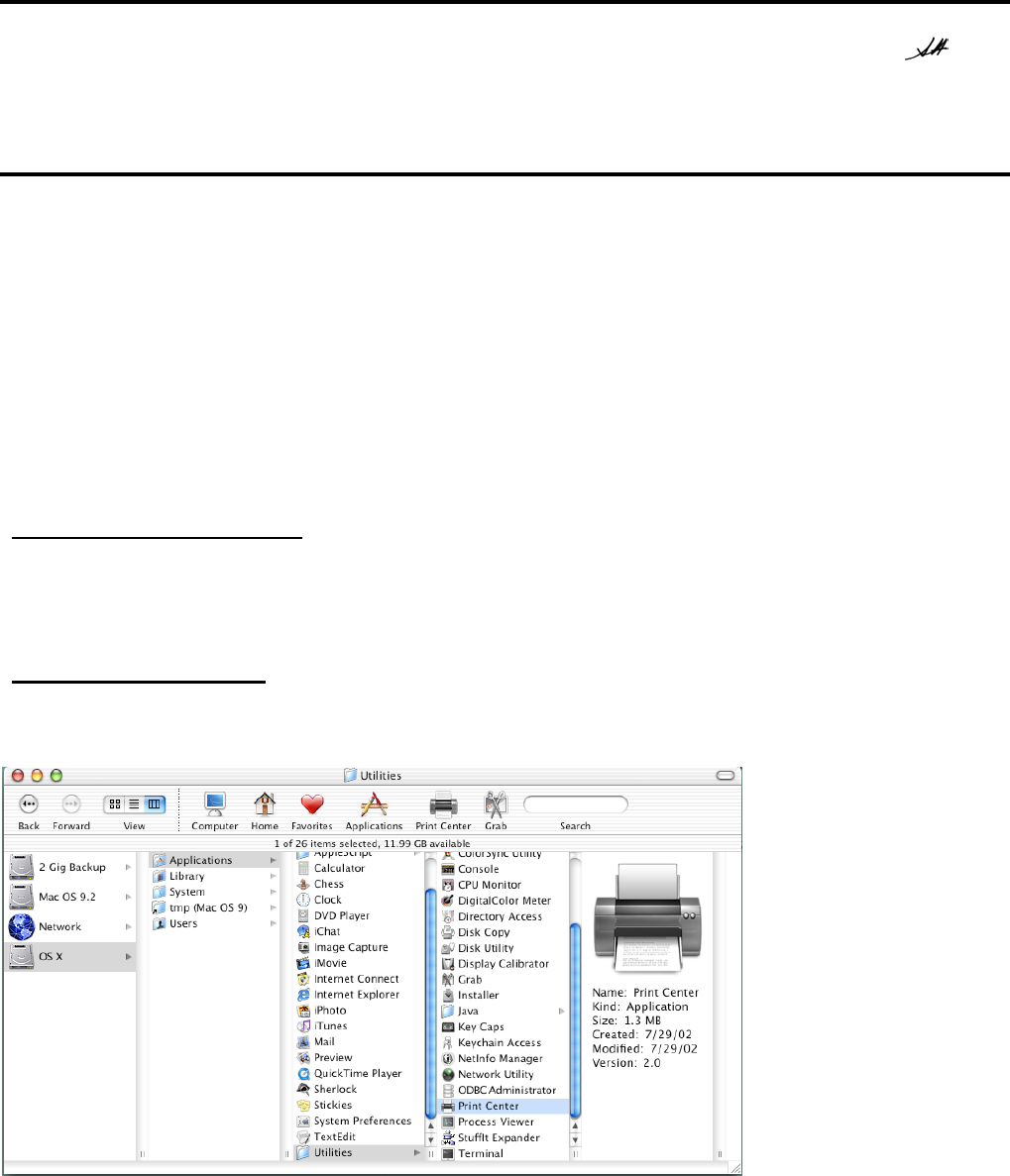
Task: Select CPU Monitor utility
Action: click(504, 885)
